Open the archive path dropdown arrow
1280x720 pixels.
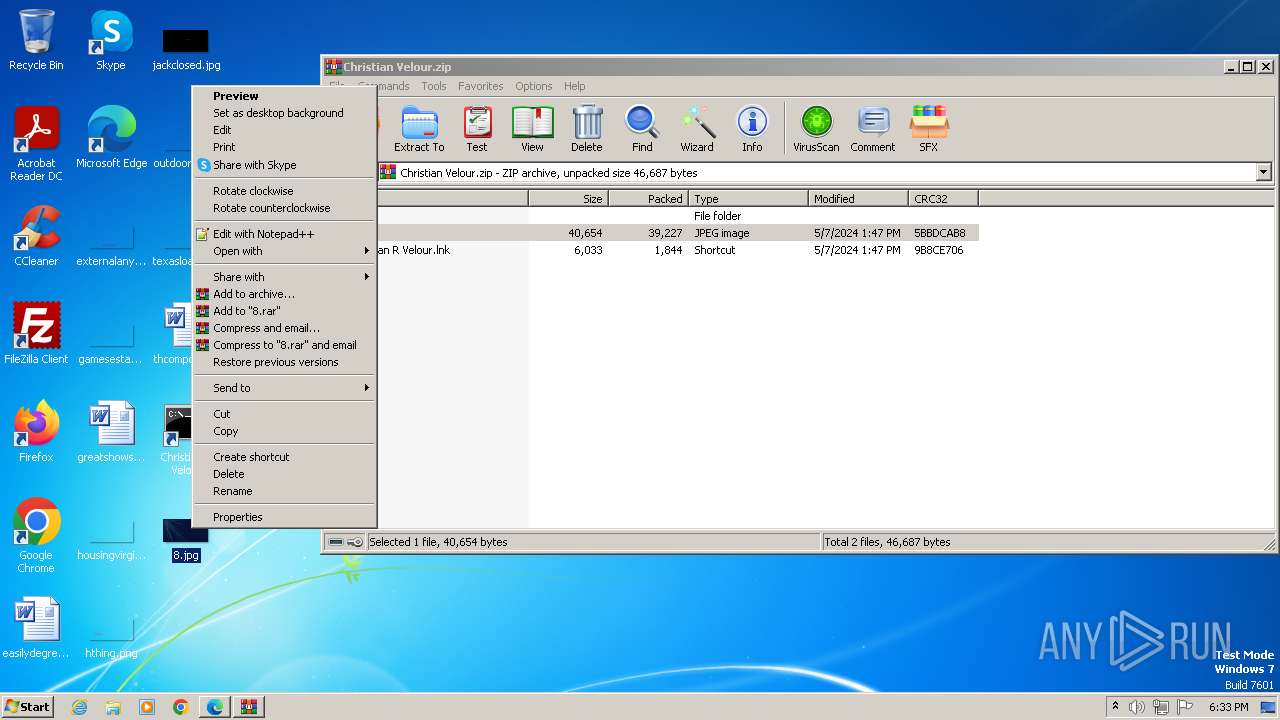[x=1263, y=173]
